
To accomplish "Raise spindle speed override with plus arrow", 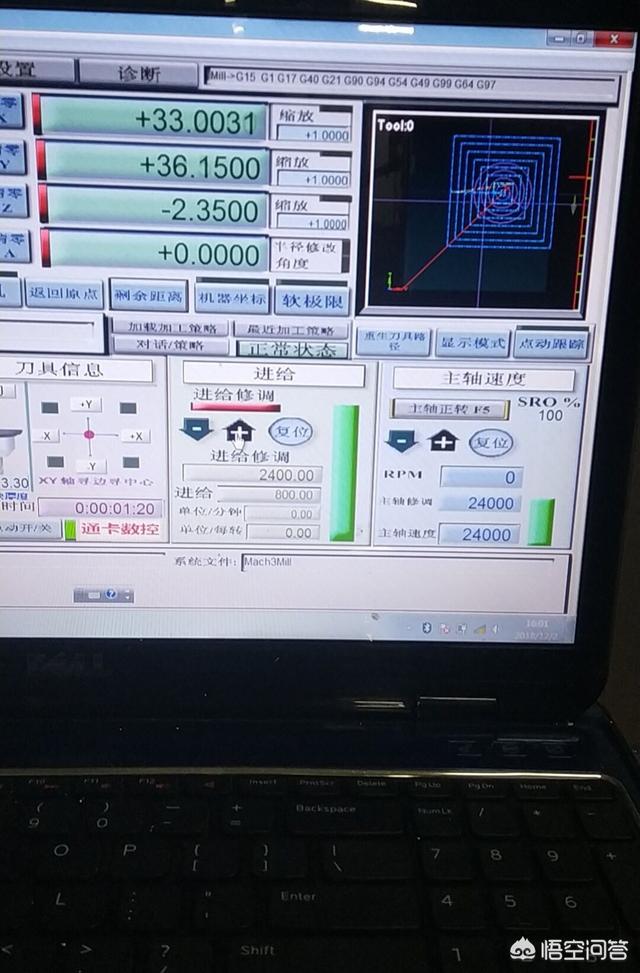I will (x=443, y=441).
